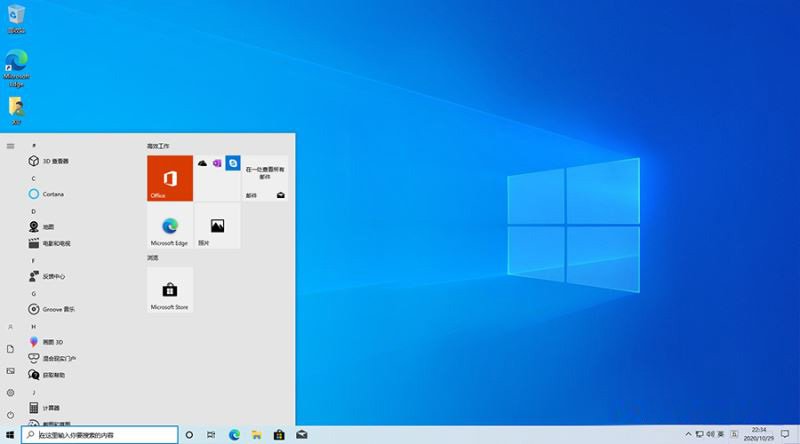Click the user account icon in Start rail
Image resolution: width=800 pixels, height=444 pixels.
(x=10, y=327)
